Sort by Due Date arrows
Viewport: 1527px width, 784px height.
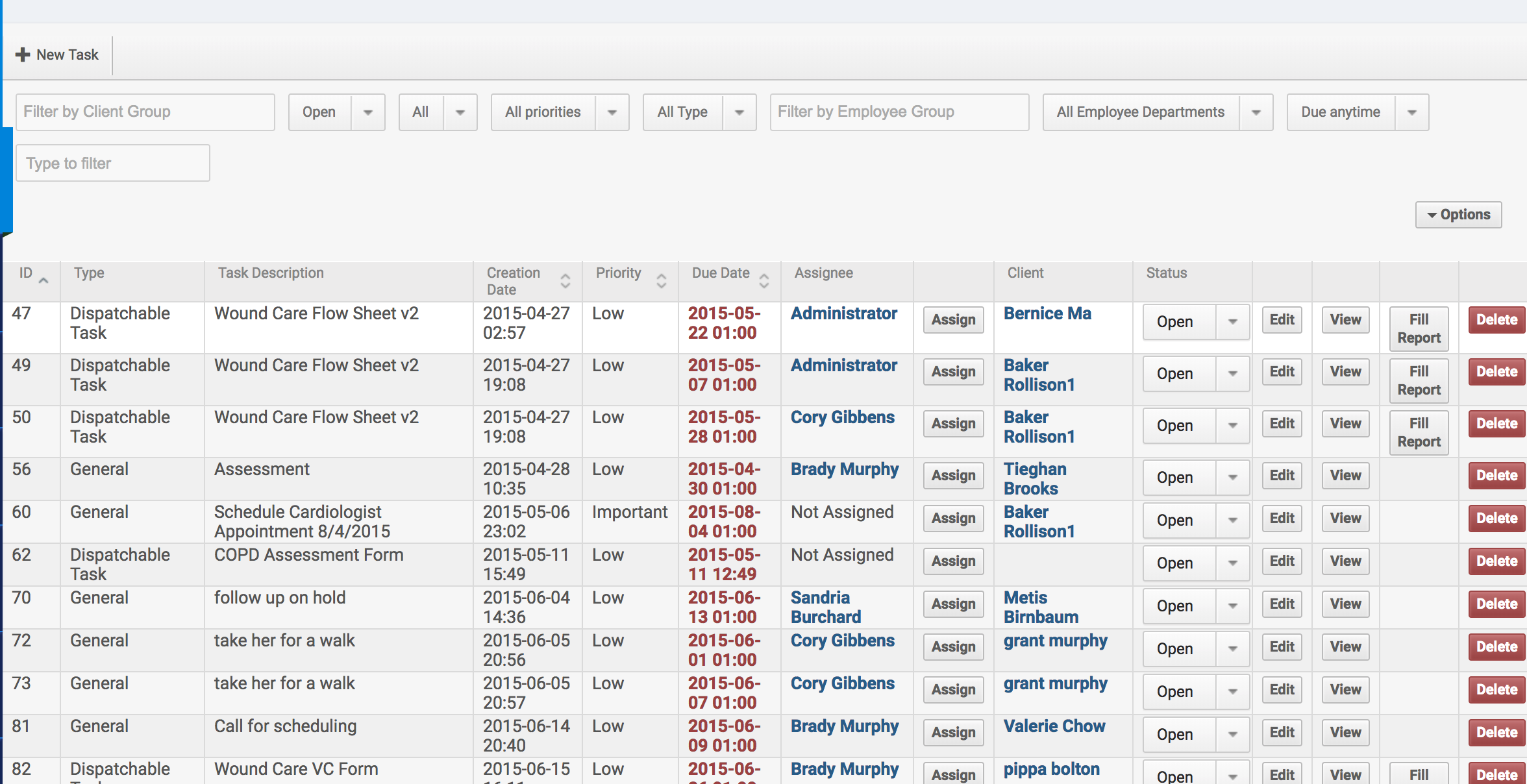coord(763,280)
